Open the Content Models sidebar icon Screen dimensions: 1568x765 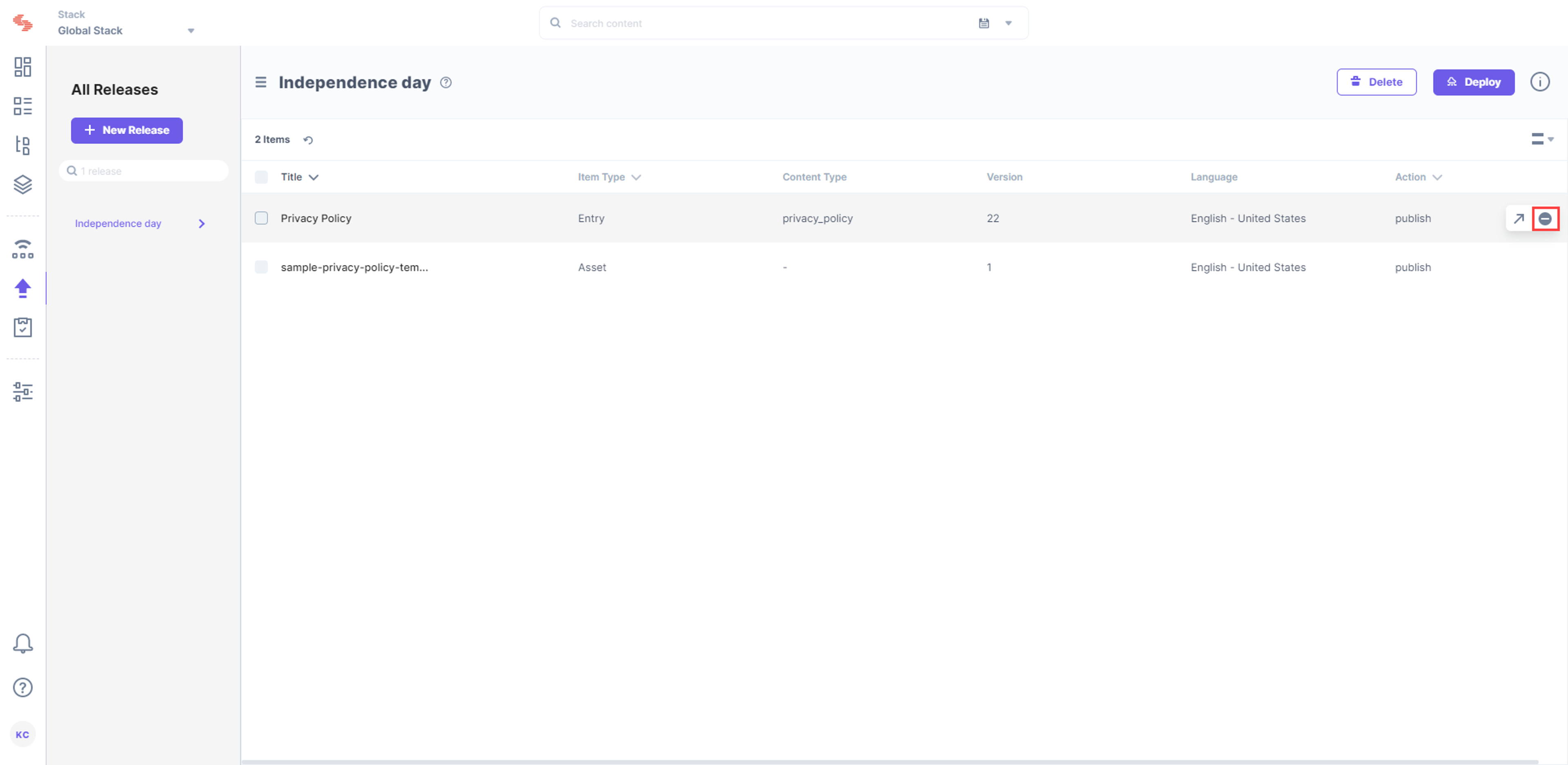[x=22, y=145]
